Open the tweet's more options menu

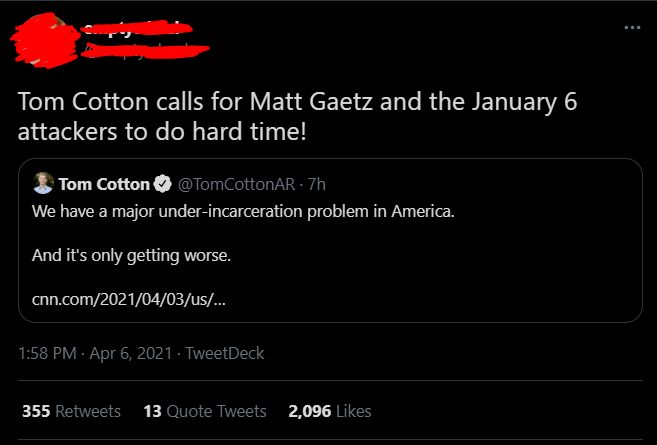[630, 27]
